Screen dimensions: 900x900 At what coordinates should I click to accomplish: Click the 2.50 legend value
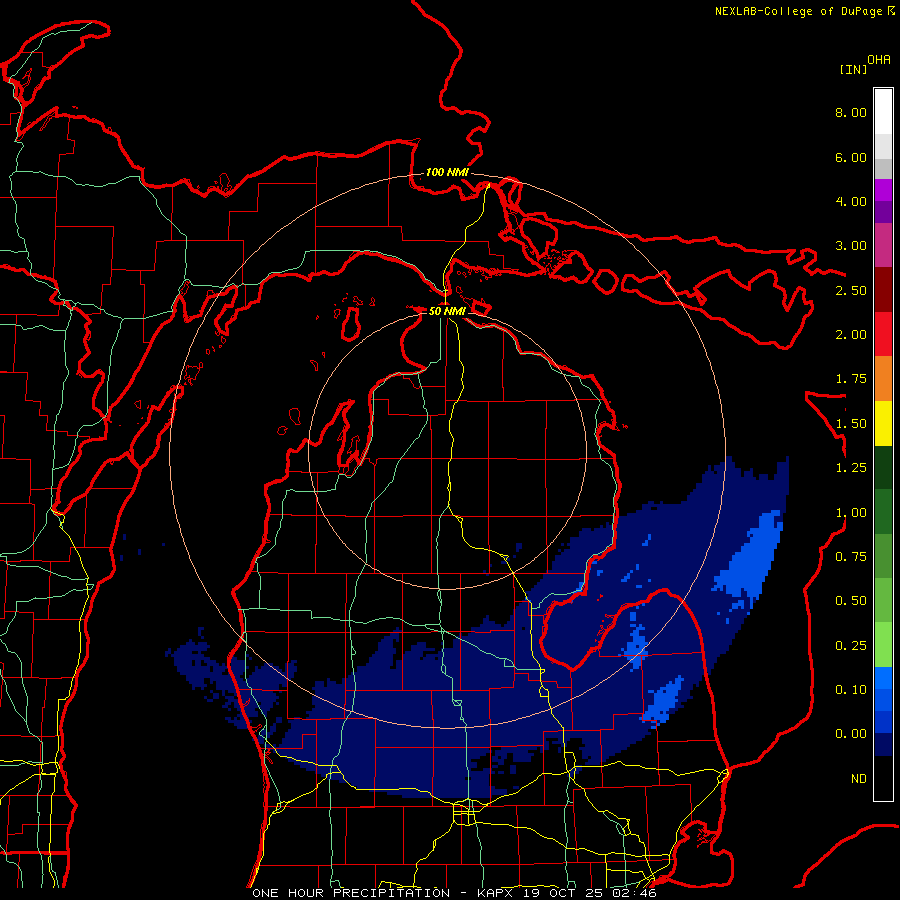click(x=851, y=290)
